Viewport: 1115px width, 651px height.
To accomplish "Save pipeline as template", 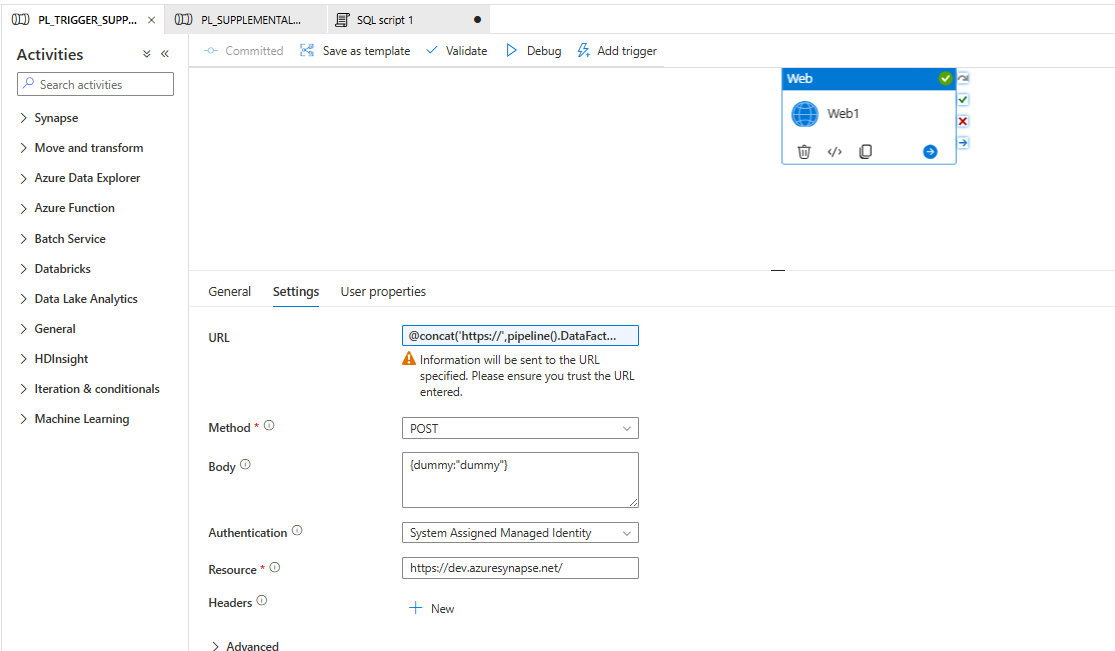I will click(356, 51).
